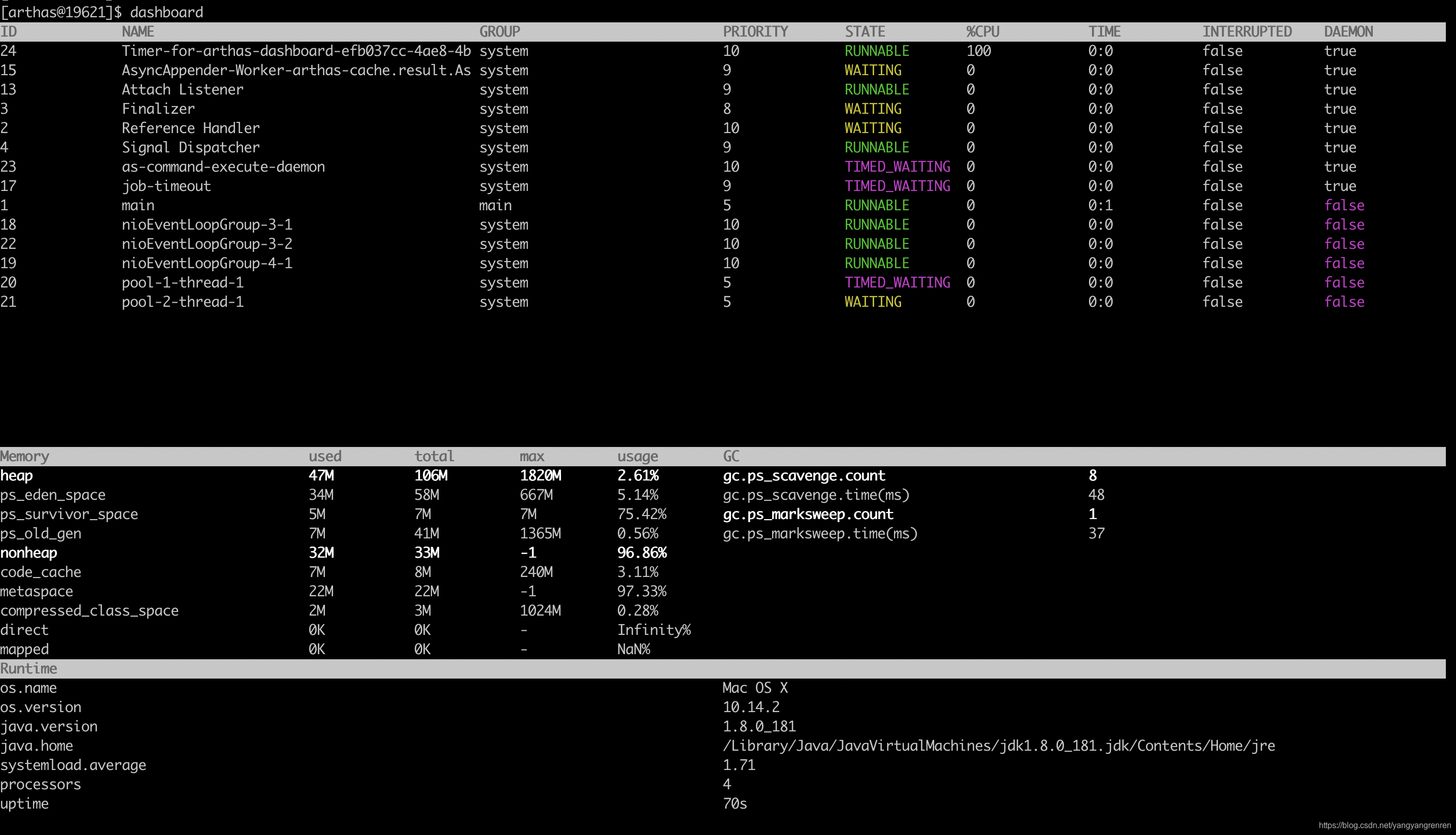Click RUNNABLE state of the Attach Listener row

click(x=877, y=89)
